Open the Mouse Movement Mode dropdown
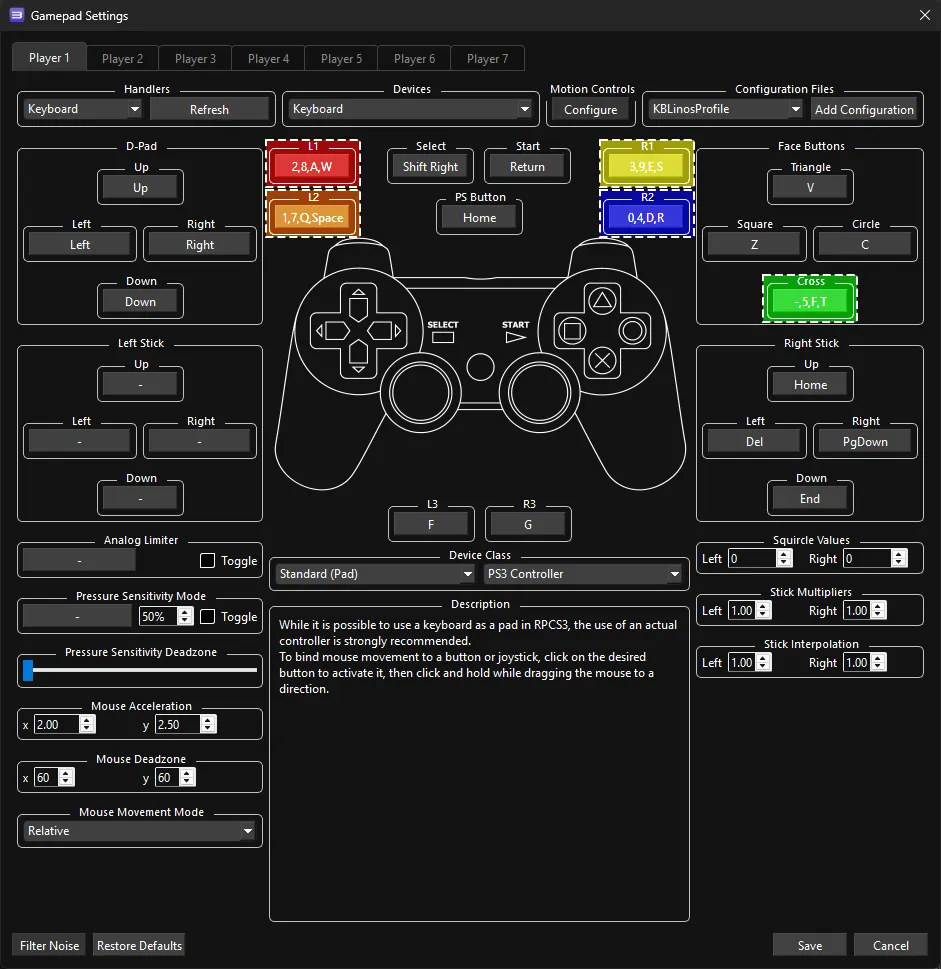The height and width of the screenshot is (969, 941). coord(140,831)
